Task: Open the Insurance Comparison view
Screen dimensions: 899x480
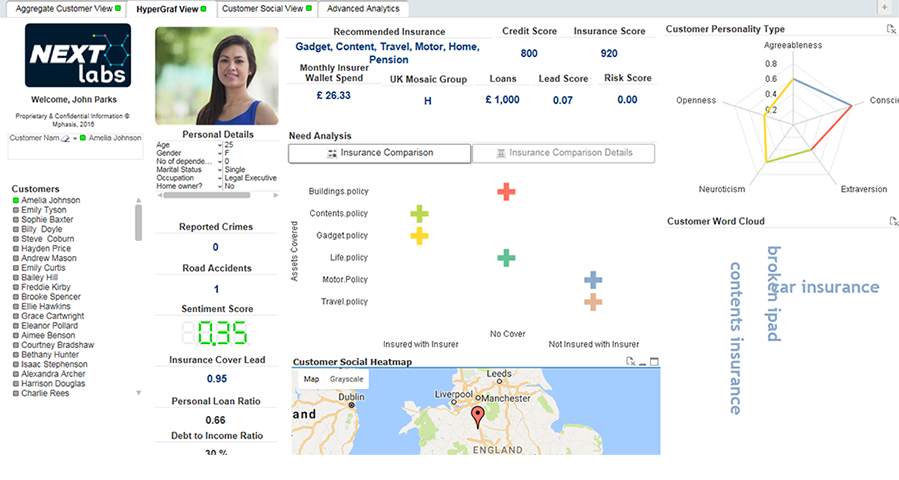Action: (x=380, y=153)
